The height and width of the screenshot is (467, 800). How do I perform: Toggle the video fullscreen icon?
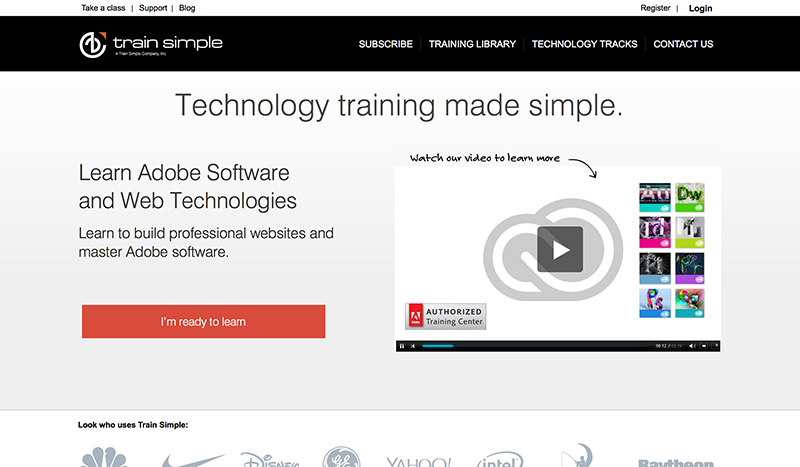[x=716, y=346]
